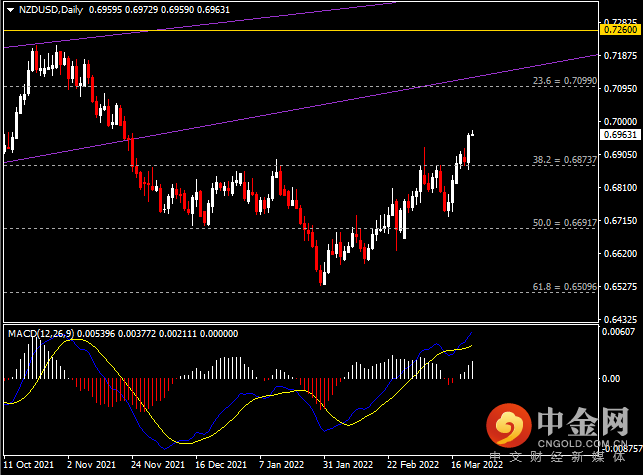Click the 24 Nov 2021 date label
This screenshot has width=643, height=475.
pos(158,465)
